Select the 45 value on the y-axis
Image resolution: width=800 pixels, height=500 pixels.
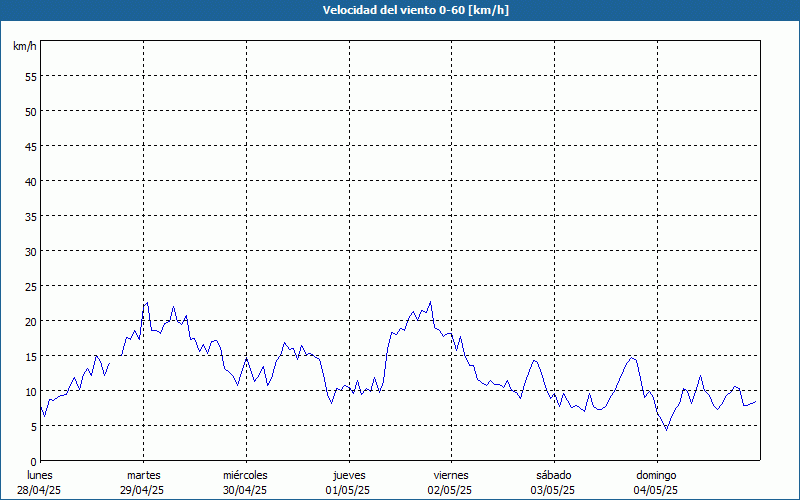click(31, 146)
